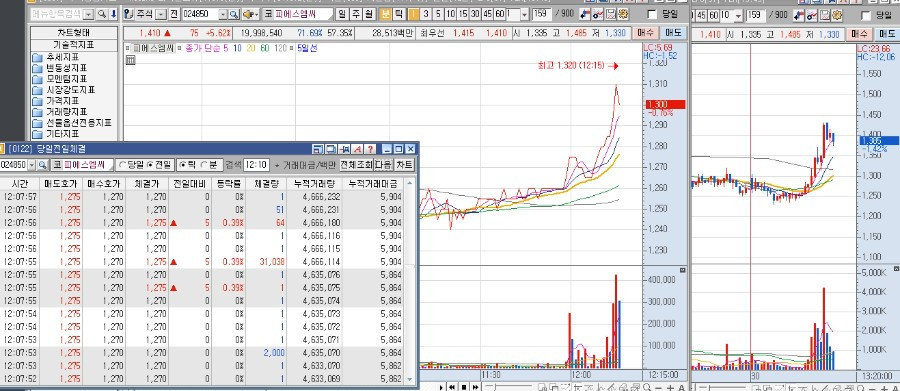Viewport: 900px width, 391px height.
Task: Click the red A font icon in title bar
Action: coord(358,149)
